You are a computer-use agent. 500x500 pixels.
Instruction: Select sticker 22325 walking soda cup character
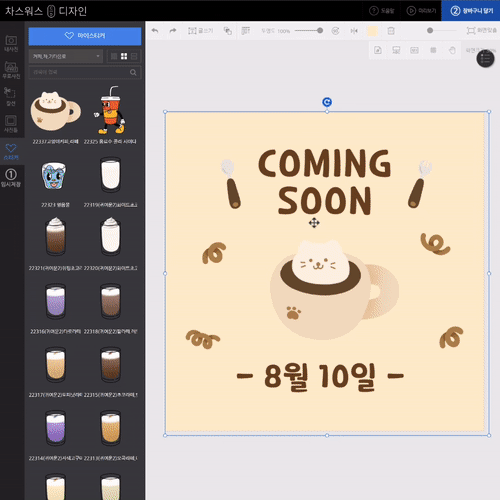tap(110, 110)
